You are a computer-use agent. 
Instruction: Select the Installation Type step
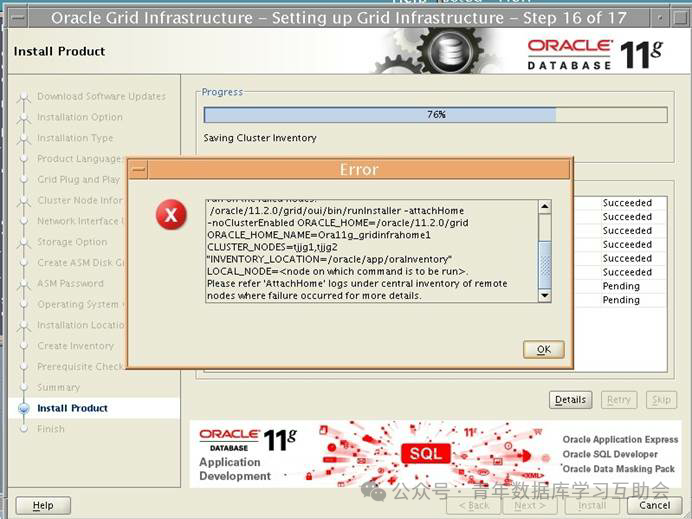[75, 138]
